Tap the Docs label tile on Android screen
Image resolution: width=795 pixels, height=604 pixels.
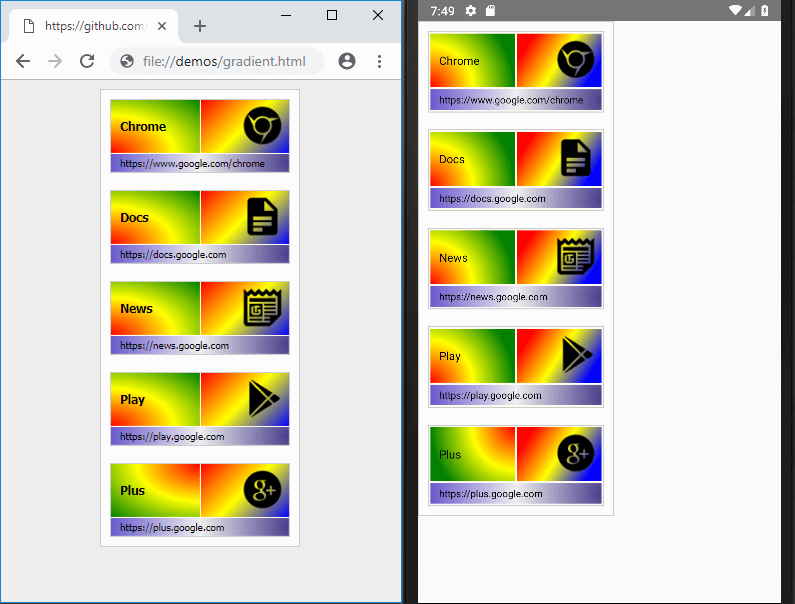(472, 159)
